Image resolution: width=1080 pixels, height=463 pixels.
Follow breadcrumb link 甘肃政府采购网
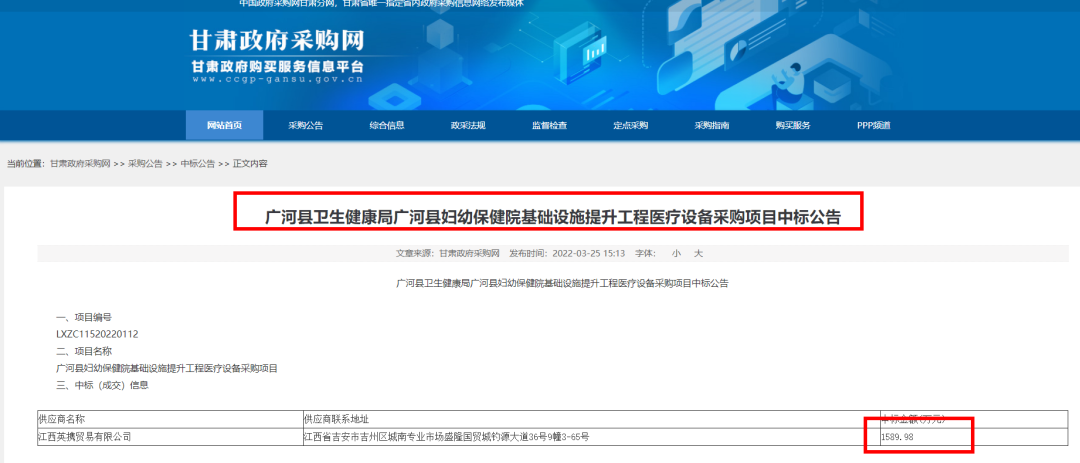click(x=80, y=164)
